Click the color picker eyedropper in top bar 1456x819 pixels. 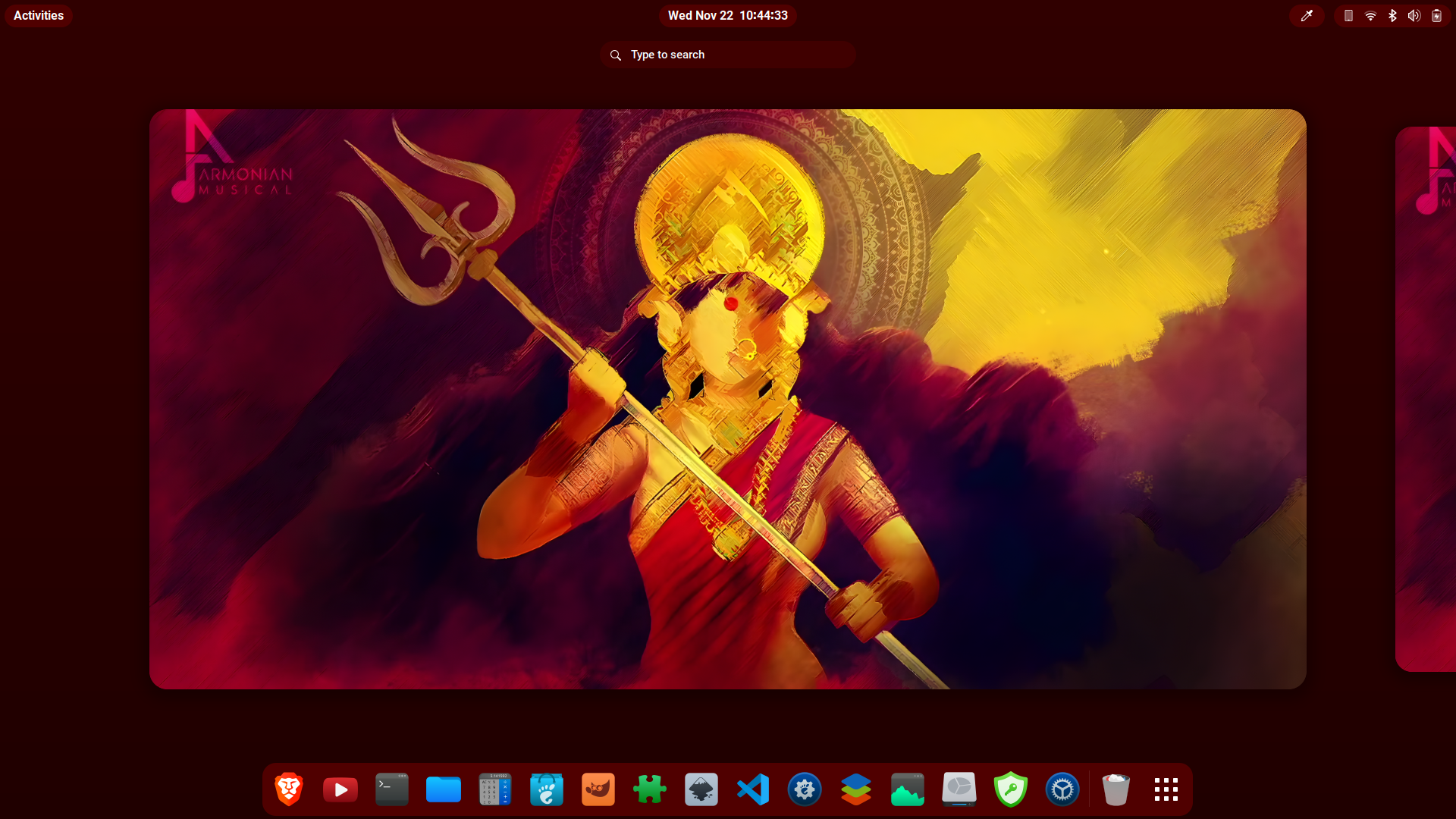tap(1307, 15)
